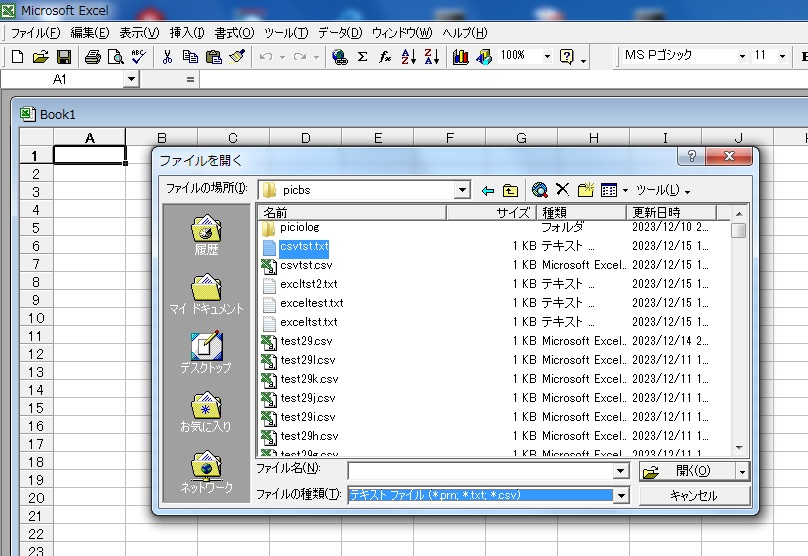Click the Views icon in dialog toolbar
The height and width of the screenshot is (556, 808).
(609, 190)
